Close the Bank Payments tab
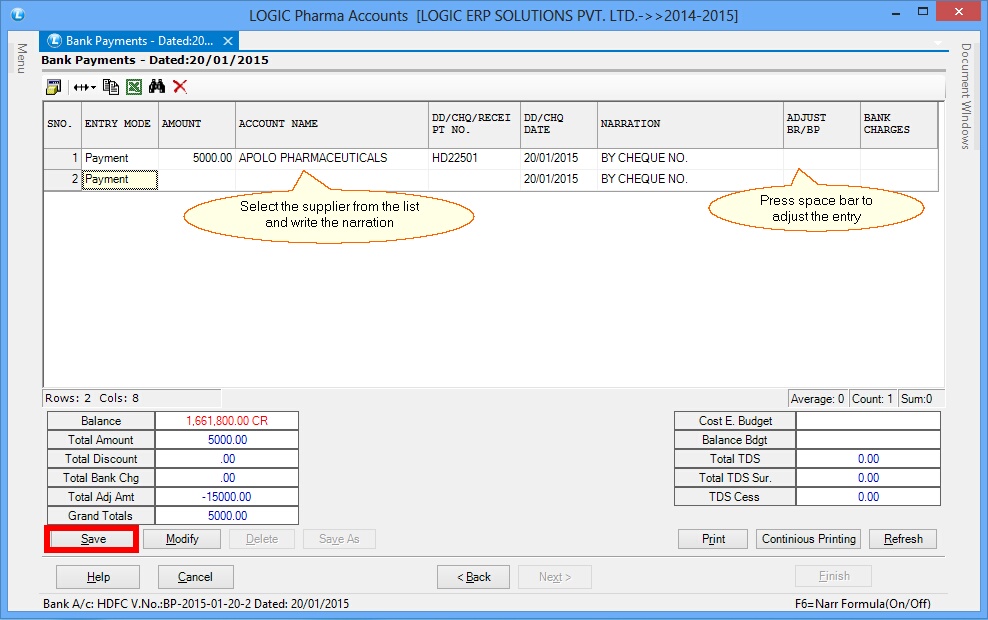 pyautogui.click(x=228, y=41)
